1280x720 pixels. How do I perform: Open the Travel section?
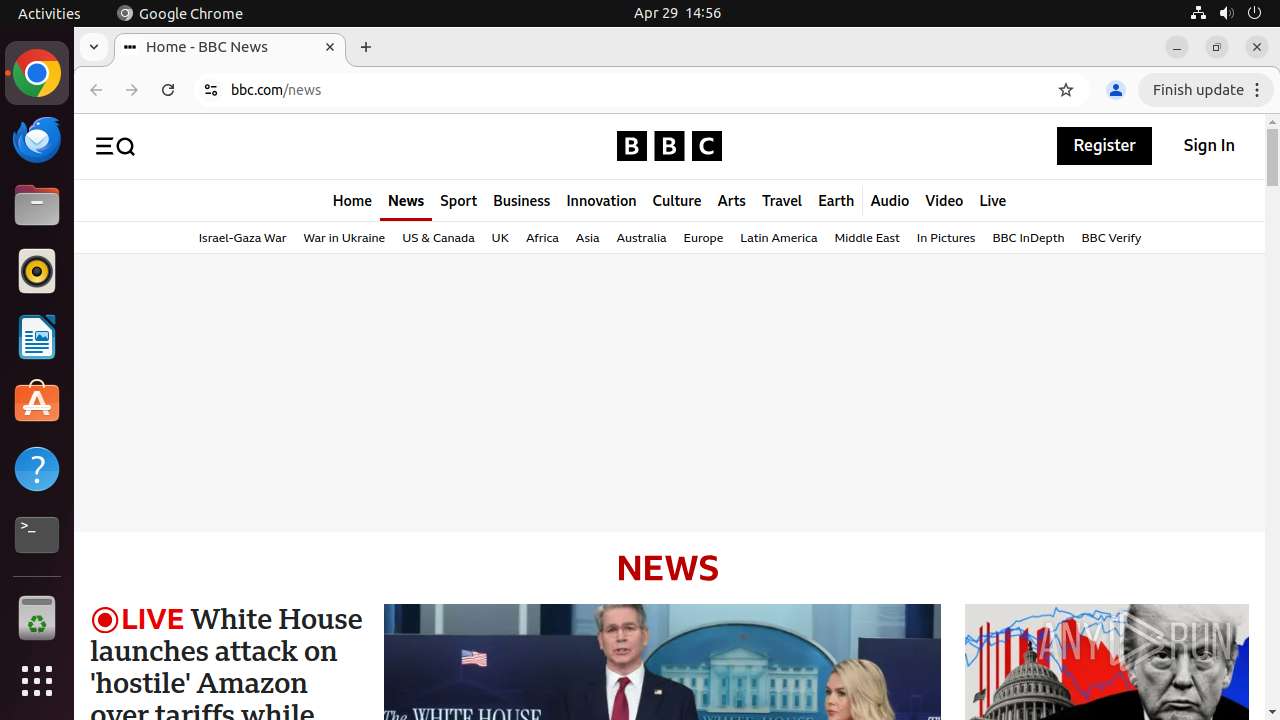coord(782,201)
